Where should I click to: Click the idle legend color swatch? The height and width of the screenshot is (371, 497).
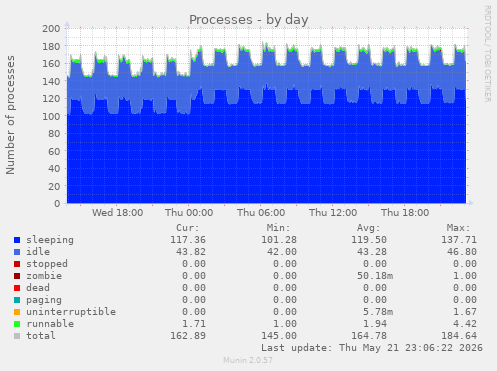pyautogui.click(x=17, y=252)
